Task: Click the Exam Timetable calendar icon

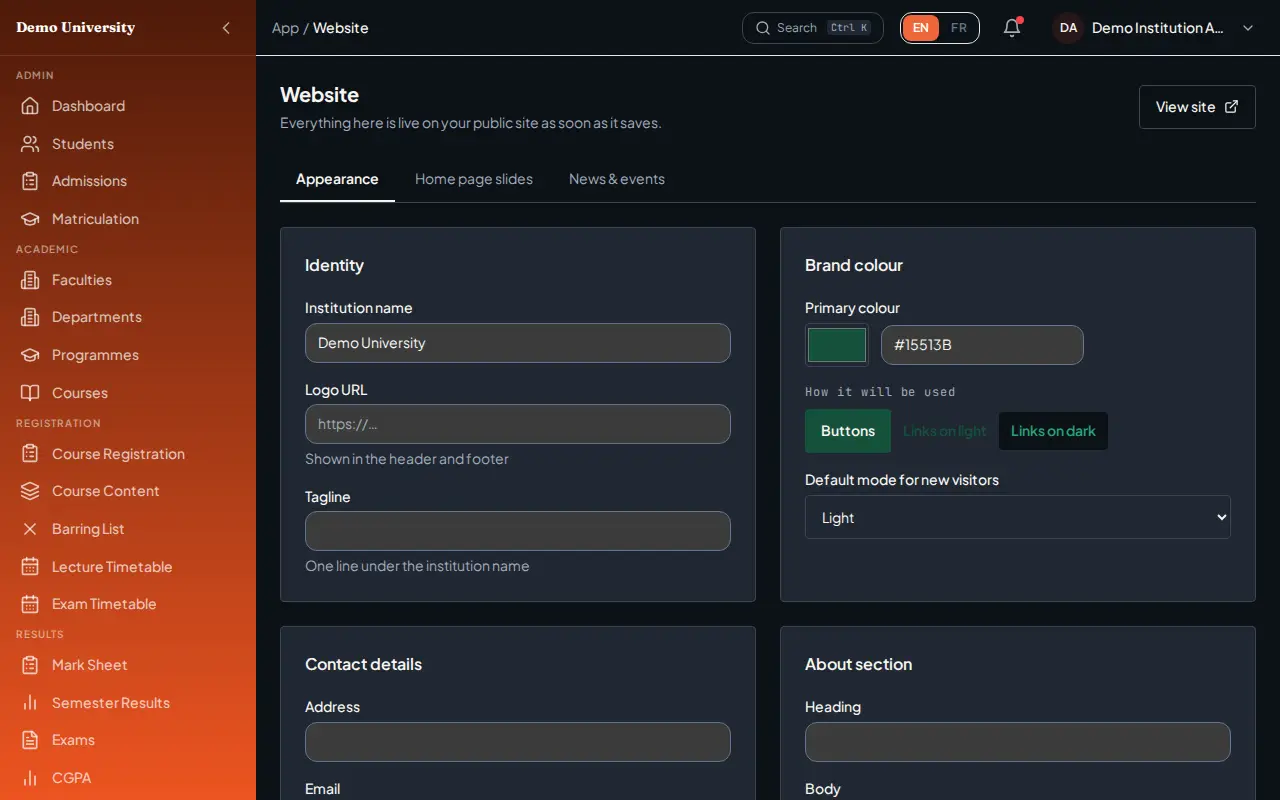Action: 30,604
